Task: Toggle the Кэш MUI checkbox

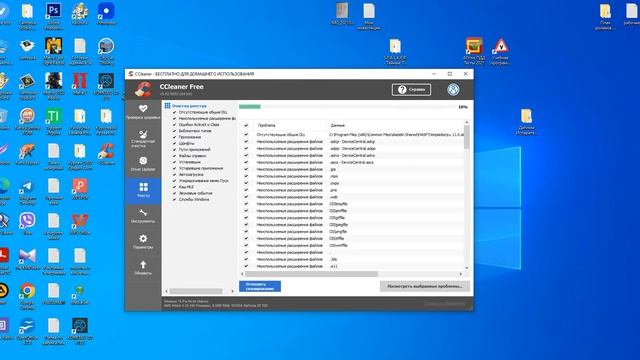Action: 174,187
